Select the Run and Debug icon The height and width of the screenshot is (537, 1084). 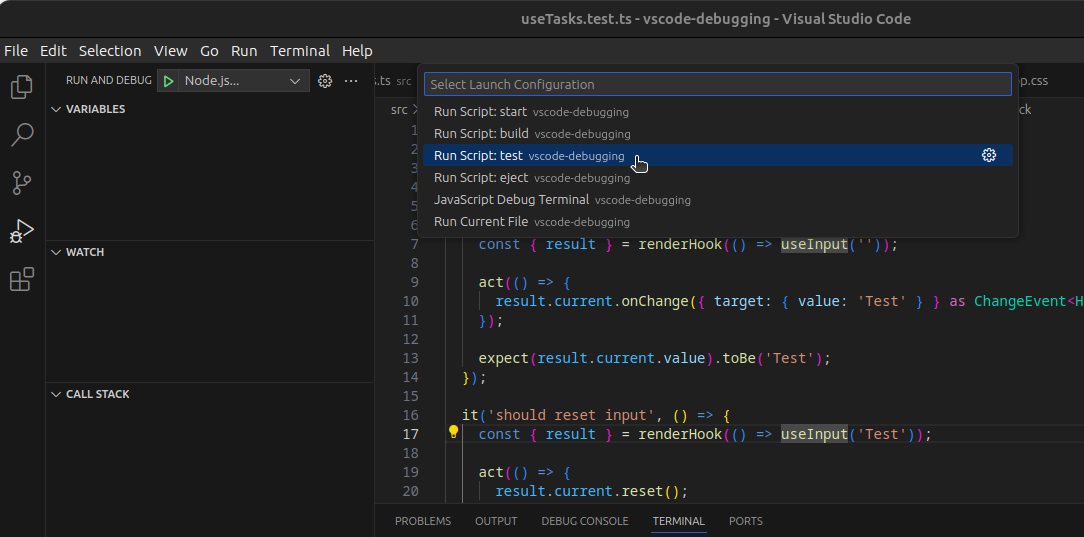22,231
